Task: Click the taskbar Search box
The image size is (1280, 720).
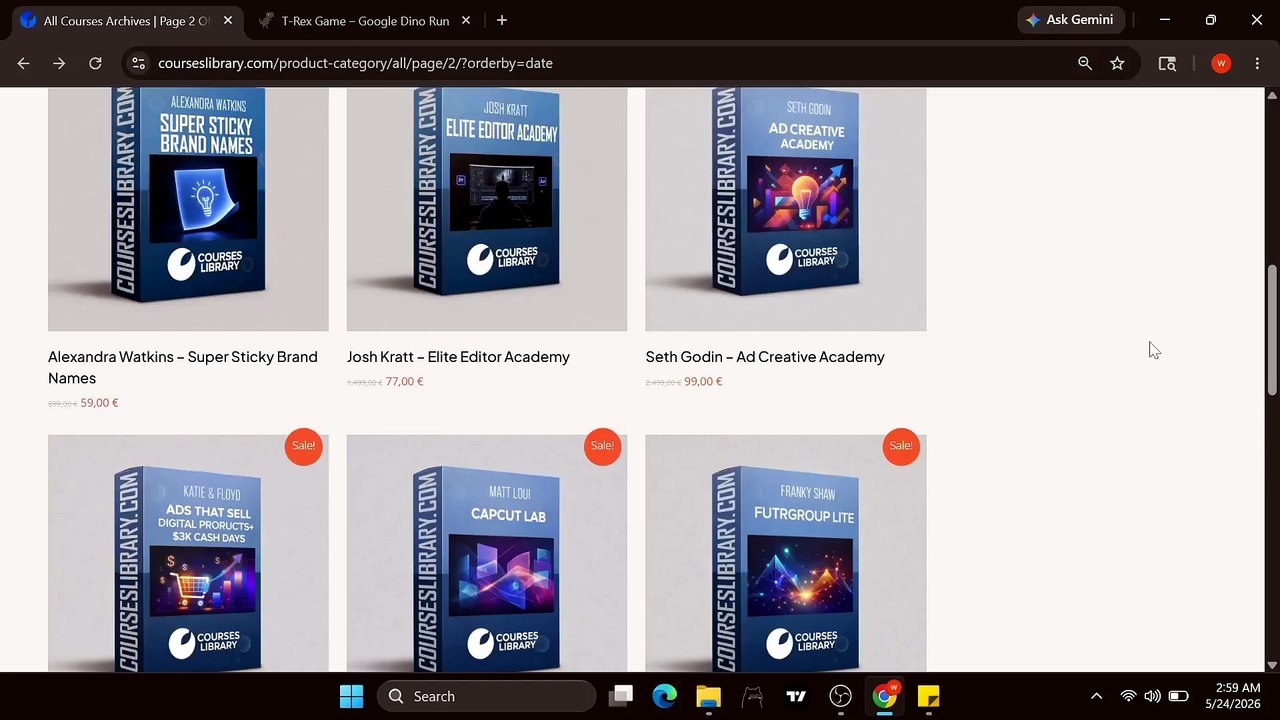Action: [486, 696]
